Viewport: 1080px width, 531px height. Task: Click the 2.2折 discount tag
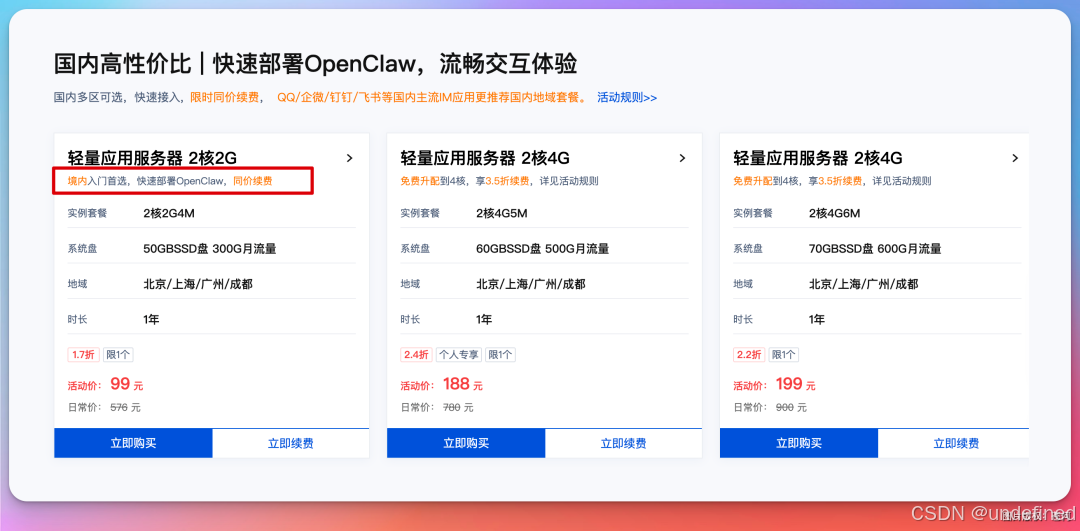[749, 355]
